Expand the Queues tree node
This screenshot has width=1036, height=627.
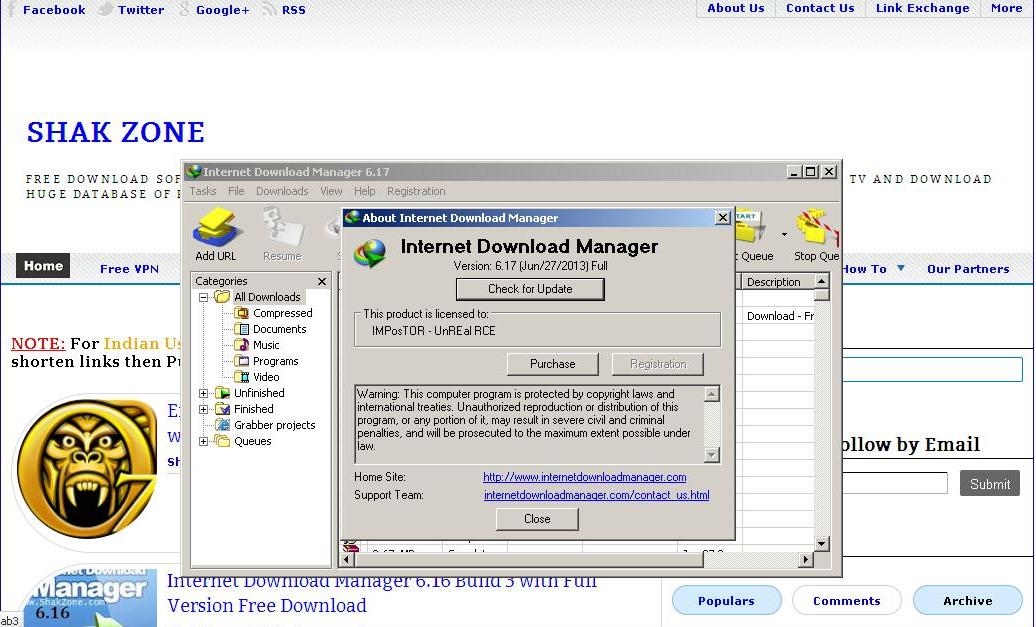(204, 441)
